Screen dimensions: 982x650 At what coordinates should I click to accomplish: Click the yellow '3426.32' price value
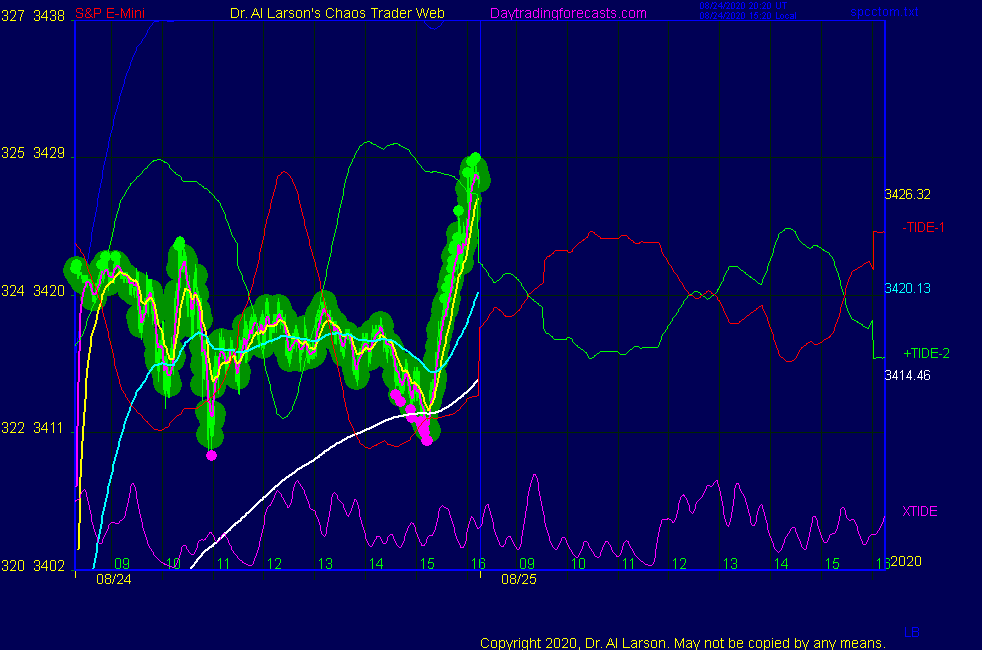pyautogui.click(x=907, y=195)
